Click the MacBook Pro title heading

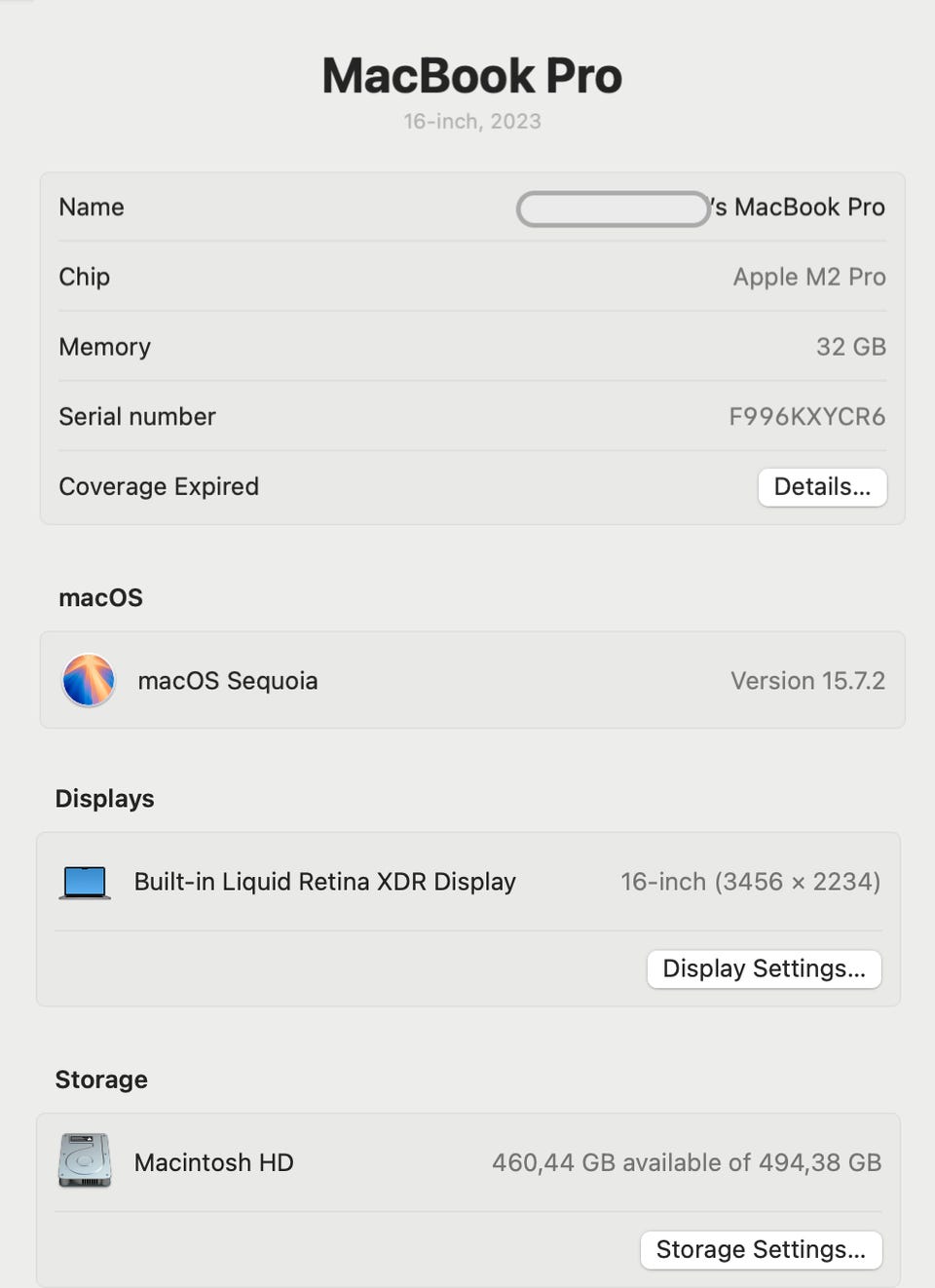(471, 76)
